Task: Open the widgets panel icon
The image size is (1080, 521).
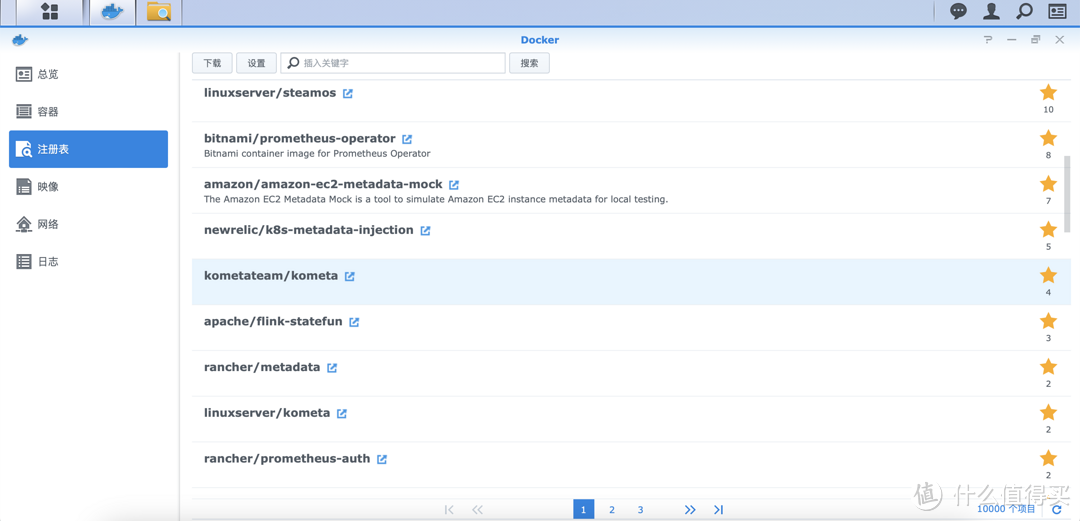Action: [1057, 11]
